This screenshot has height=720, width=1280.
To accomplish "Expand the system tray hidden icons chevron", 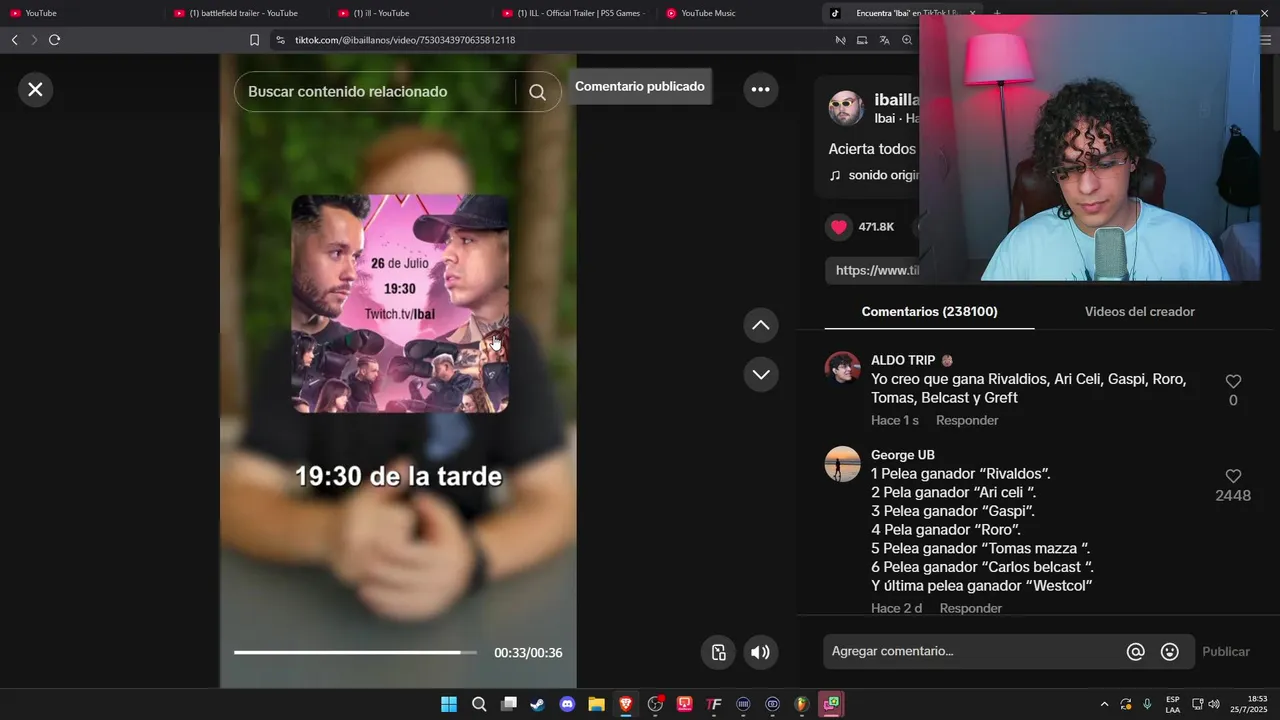I will click(x=1104, y=704).
